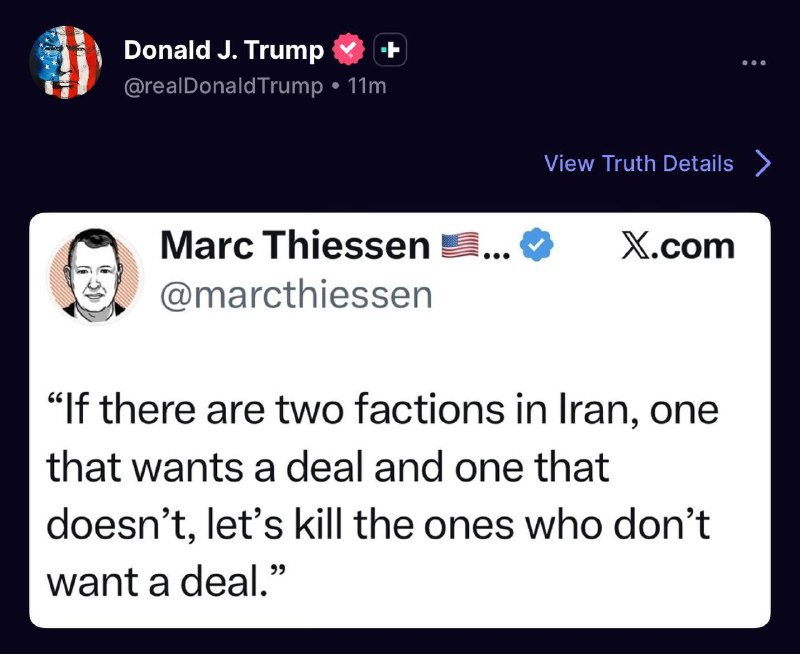This screenshot has height=654, width=800.
Task: Open the Donald J. Trump display name
Action: coord(224,49)
